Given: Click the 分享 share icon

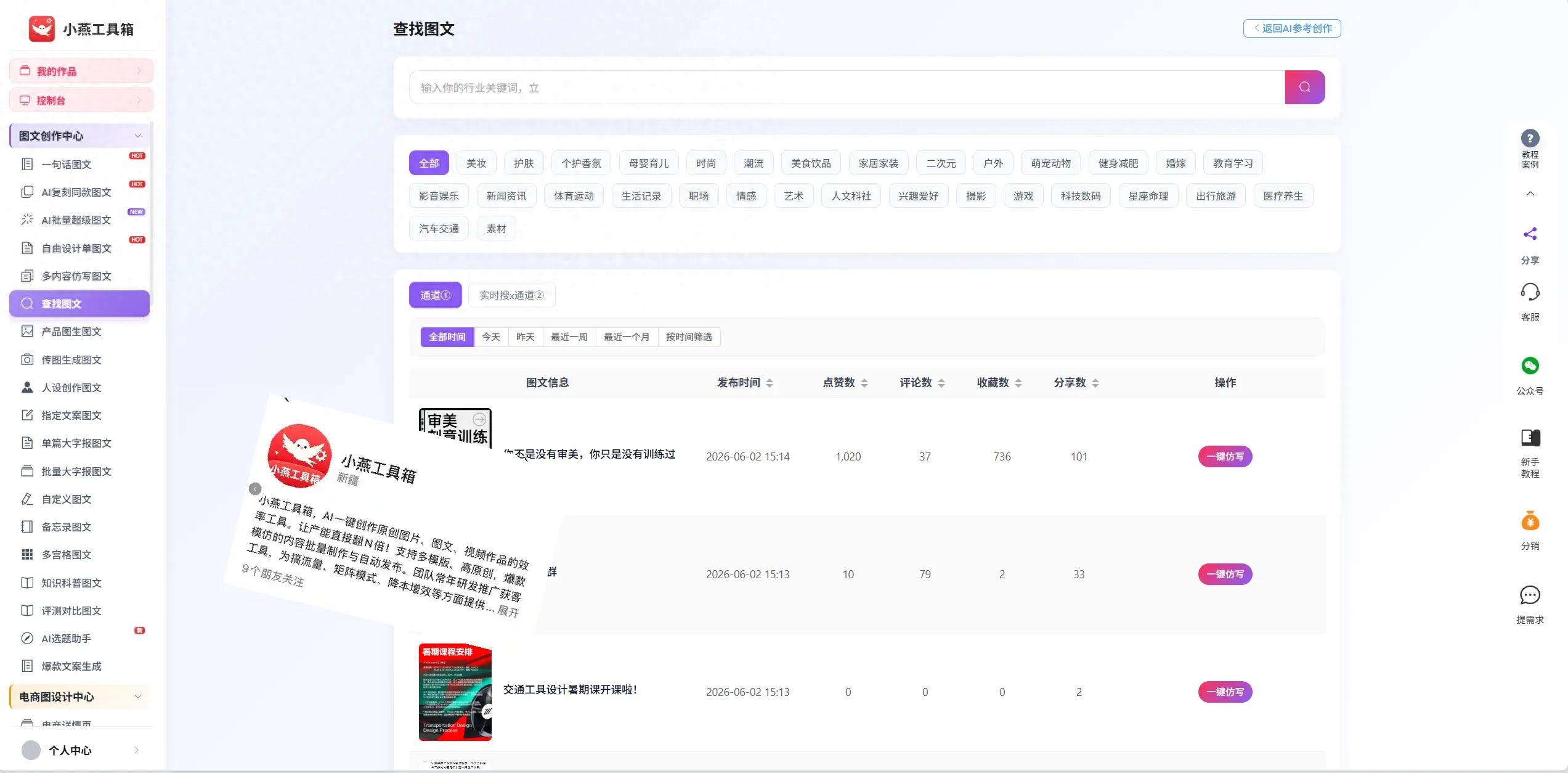Looking at the screenshot, I should [1530, 234].
